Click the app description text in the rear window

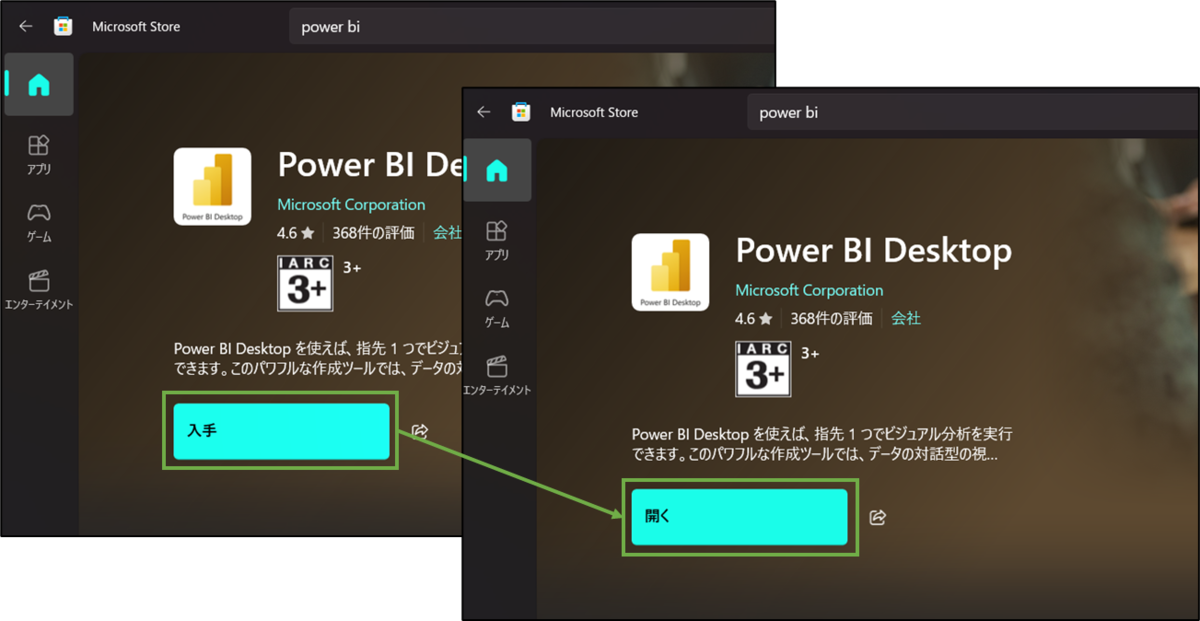pos(318,359)
